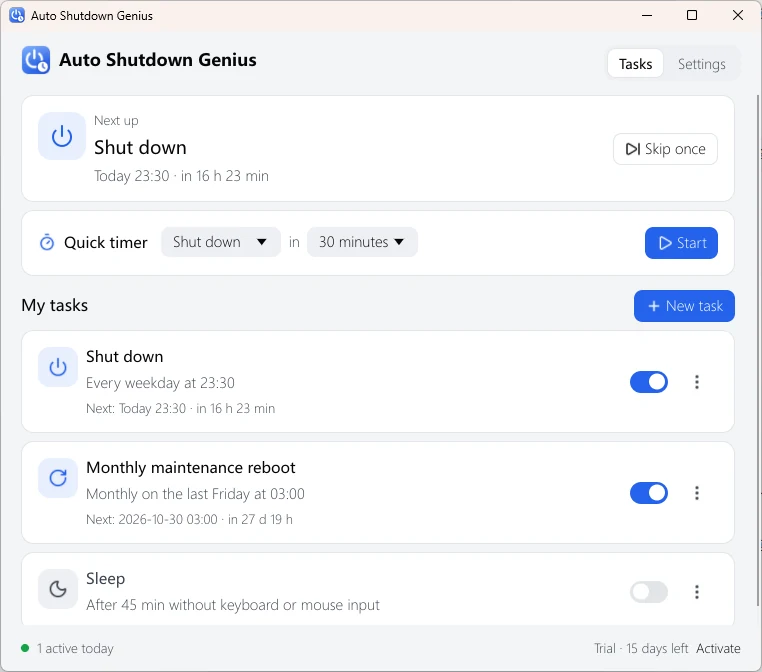The height and width of the screenshot is (672, 762).
Task: Click the Activate link
Action: 718,648
